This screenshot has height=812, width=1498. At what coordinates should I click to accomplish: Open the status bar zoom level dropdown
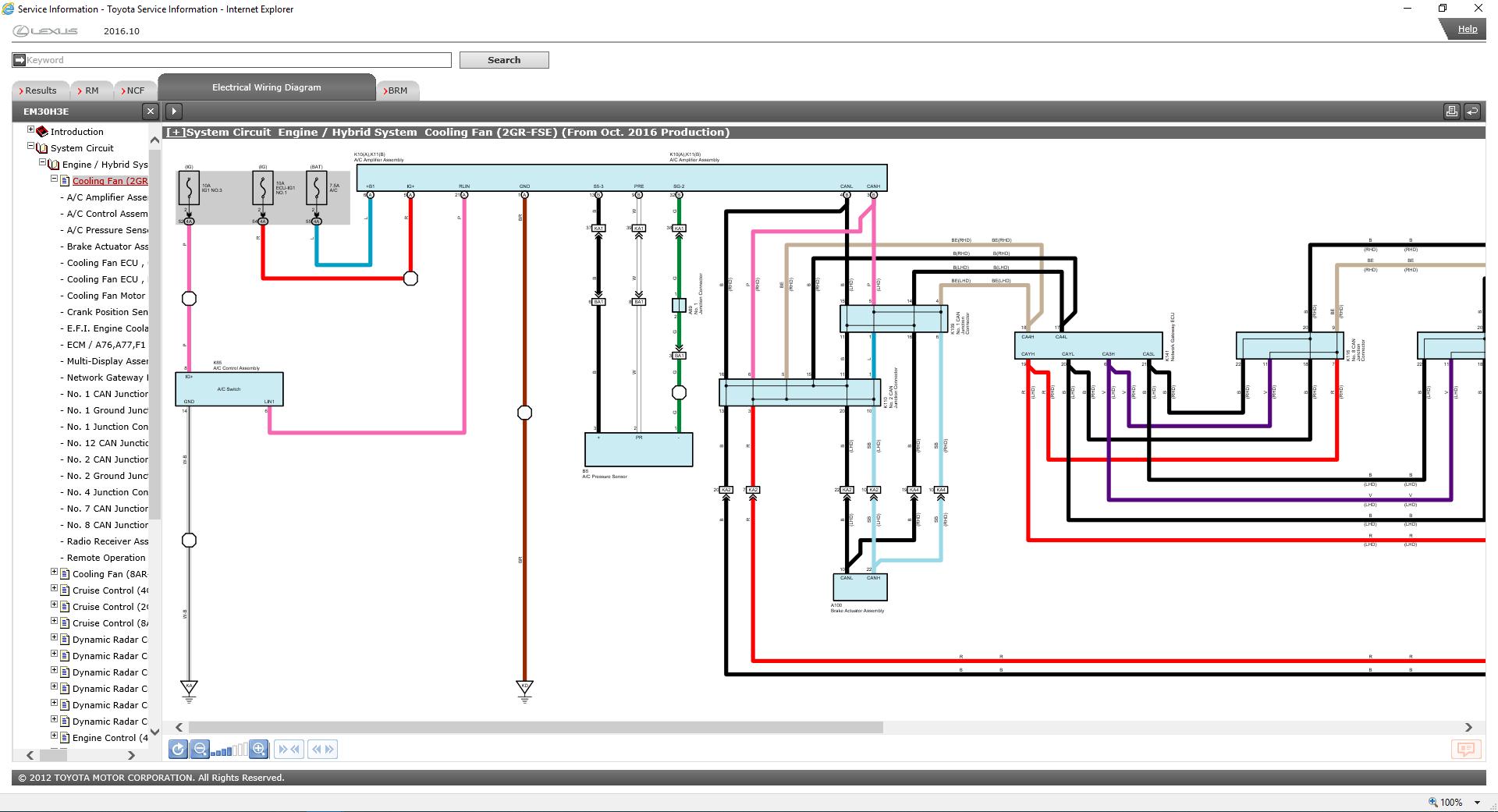tap(1477, 803)
